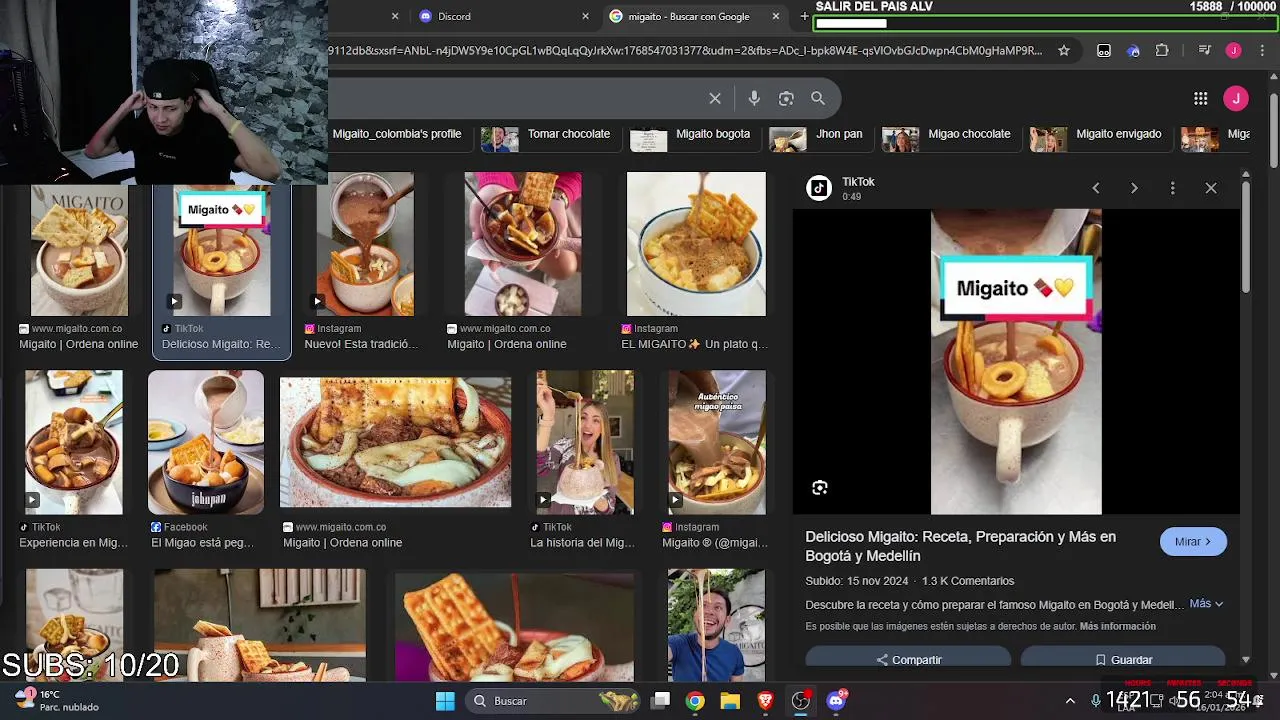Open File Explorer from the taskbar

[730, 701]
